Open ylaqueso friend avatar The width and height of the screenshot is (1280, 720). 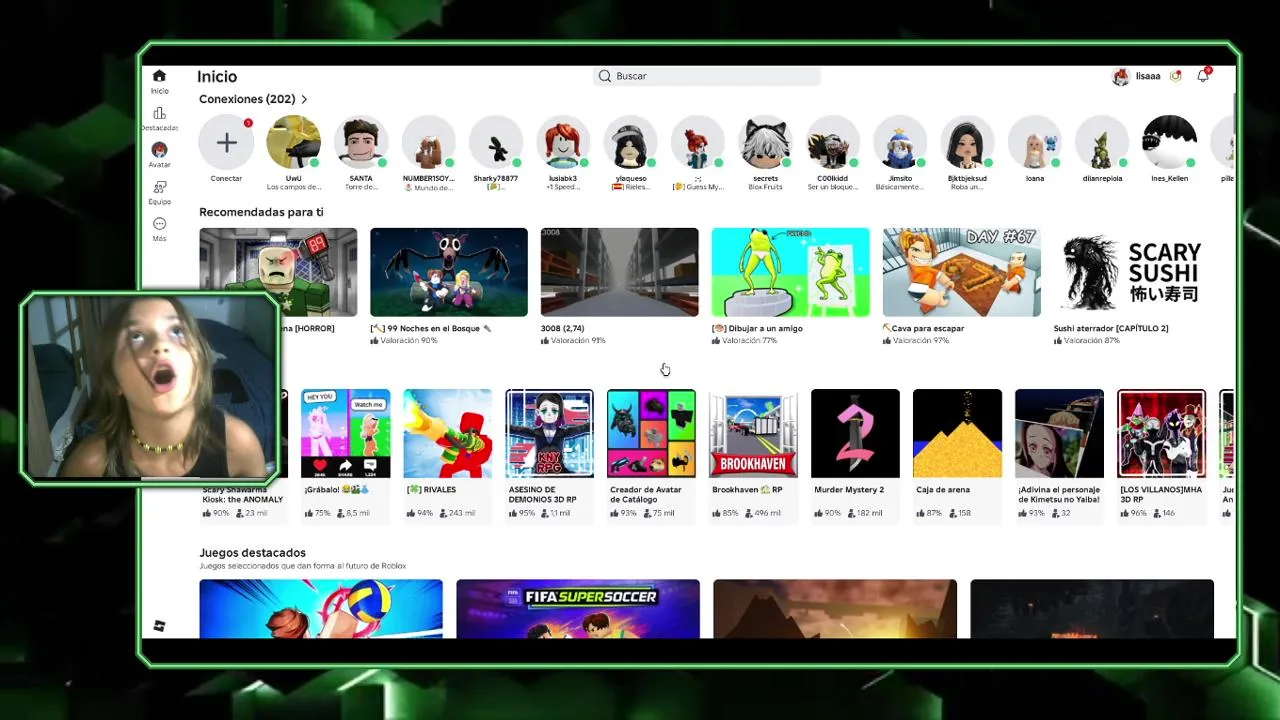[x=631, y=143]
